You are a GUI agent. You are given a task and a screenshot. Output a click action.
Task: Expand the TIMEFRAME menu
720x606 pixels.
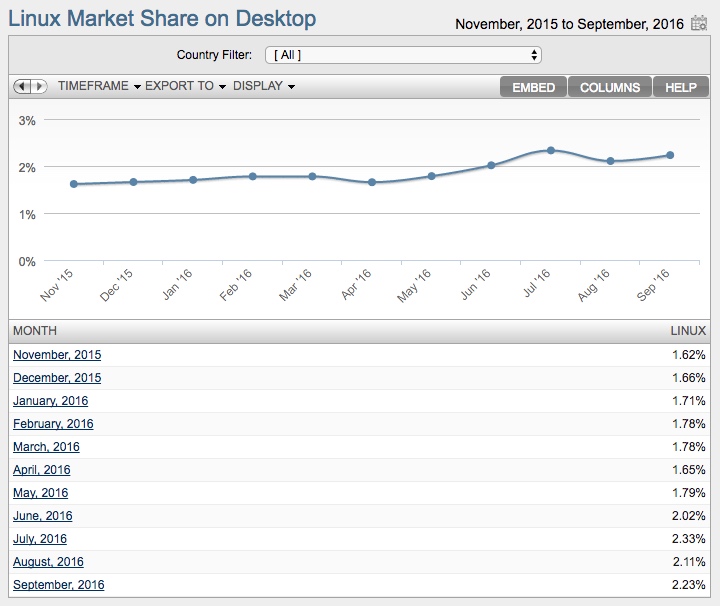99,87
